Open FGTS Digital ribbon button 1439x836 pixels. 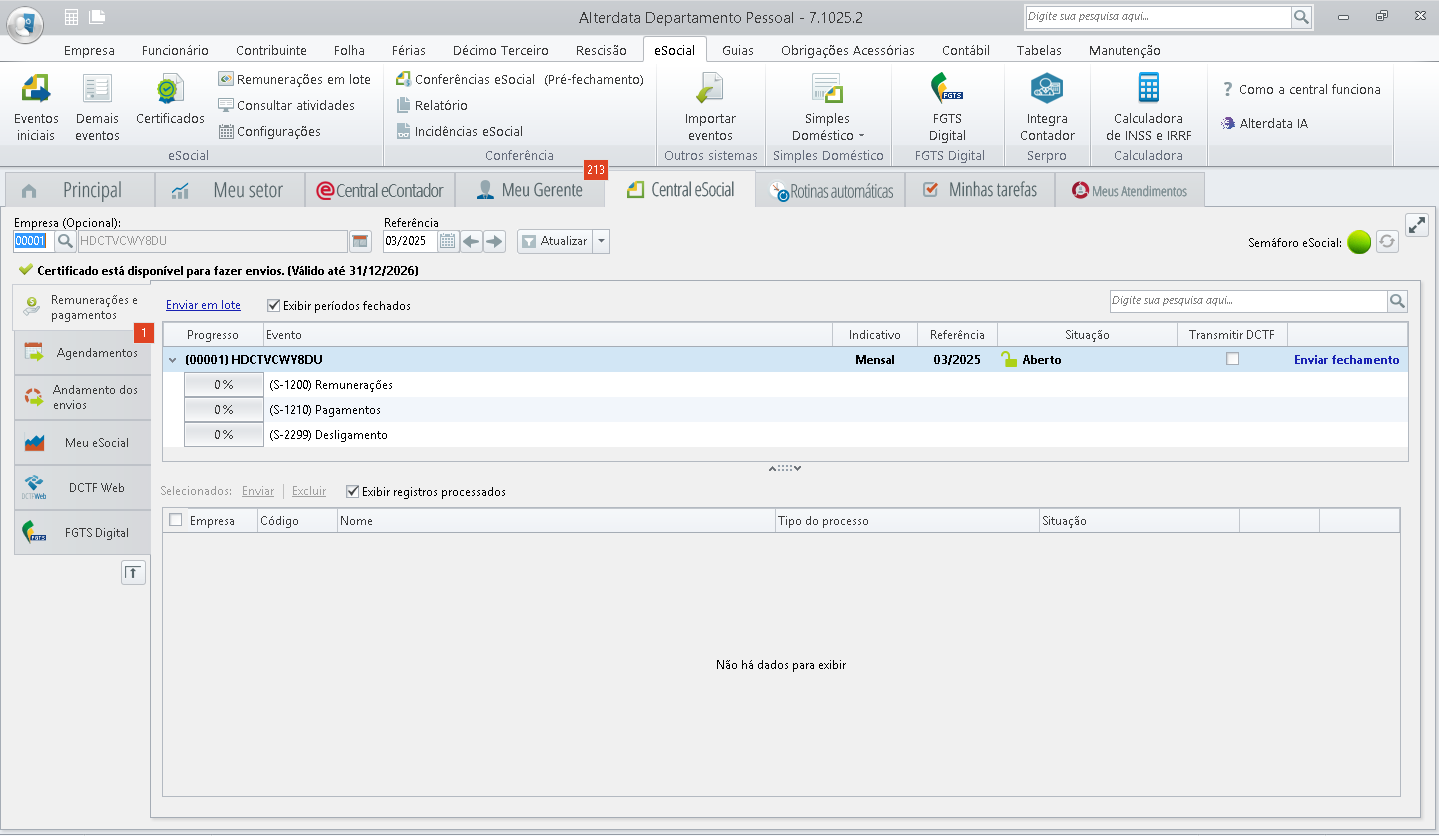[x=947, y=107]
